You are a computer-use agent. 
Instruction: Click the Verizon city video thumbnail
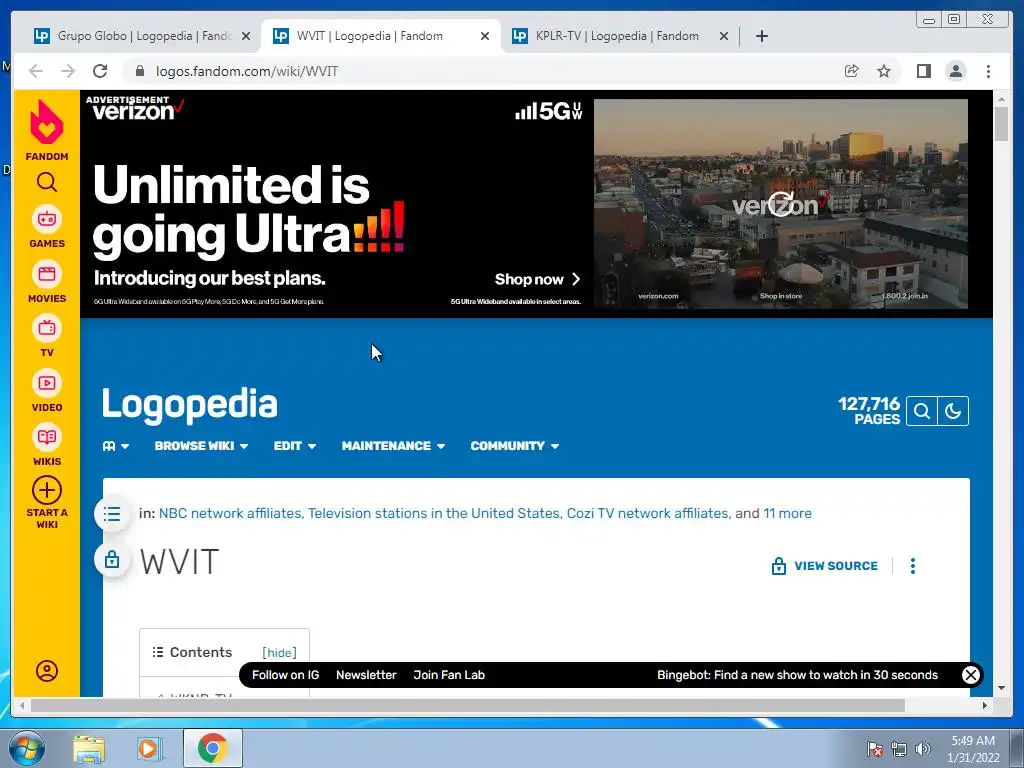coord(780,204)
